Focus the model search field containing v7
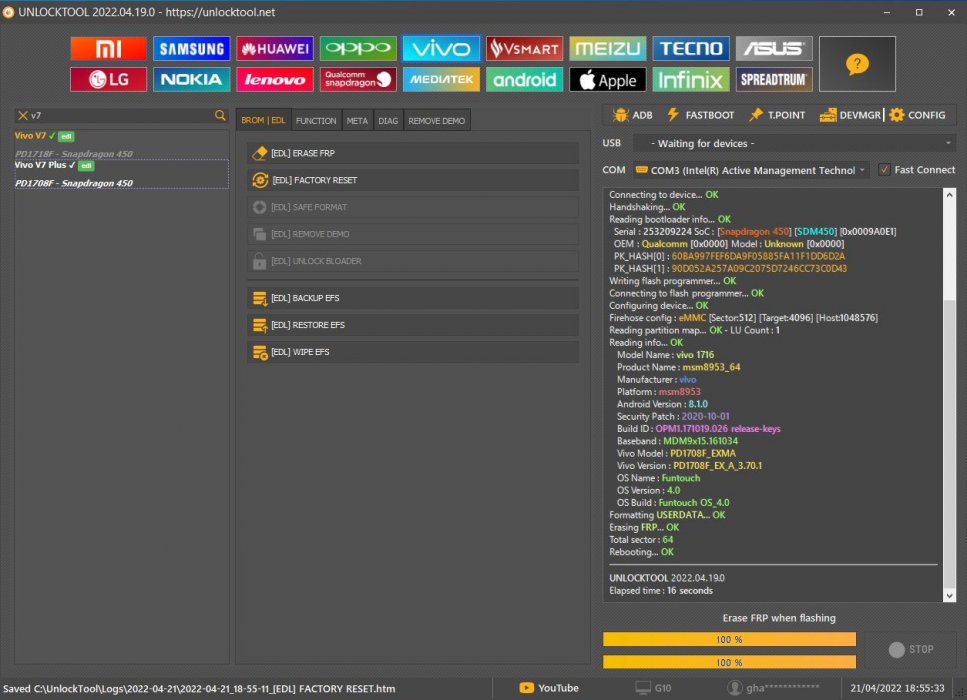 coord(121,115)
